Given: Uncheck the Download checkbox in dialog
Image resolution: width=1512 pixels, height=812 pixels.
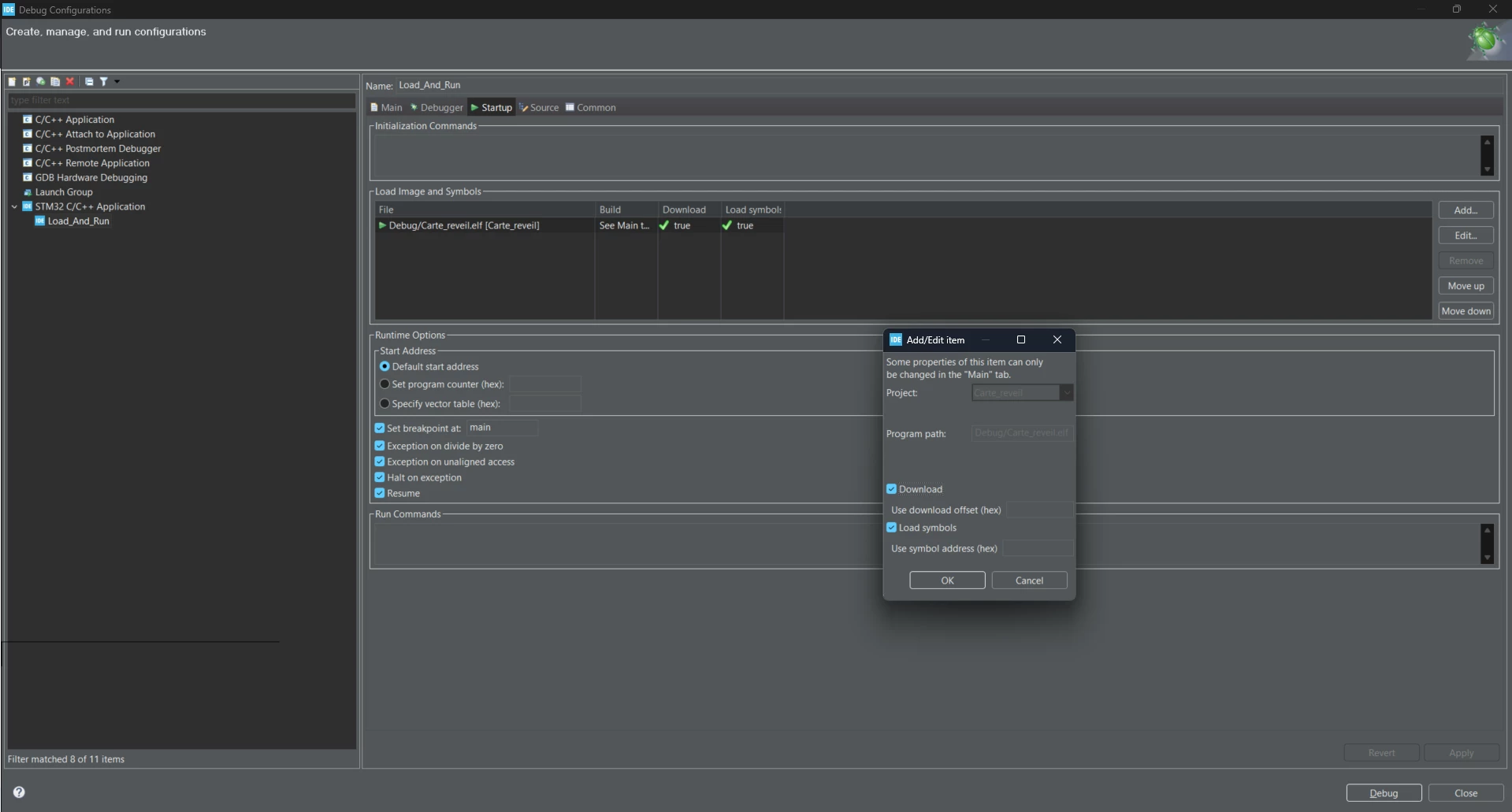Looking at the screenshot, I should pyautogui.click(x=891, y=489).
